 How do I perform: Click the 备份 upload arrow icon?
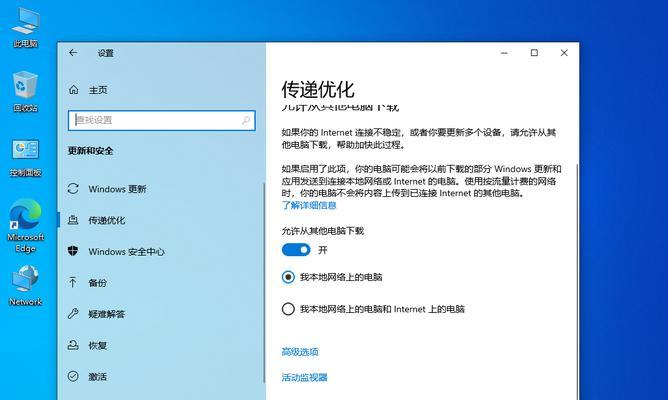pos(73,282)
